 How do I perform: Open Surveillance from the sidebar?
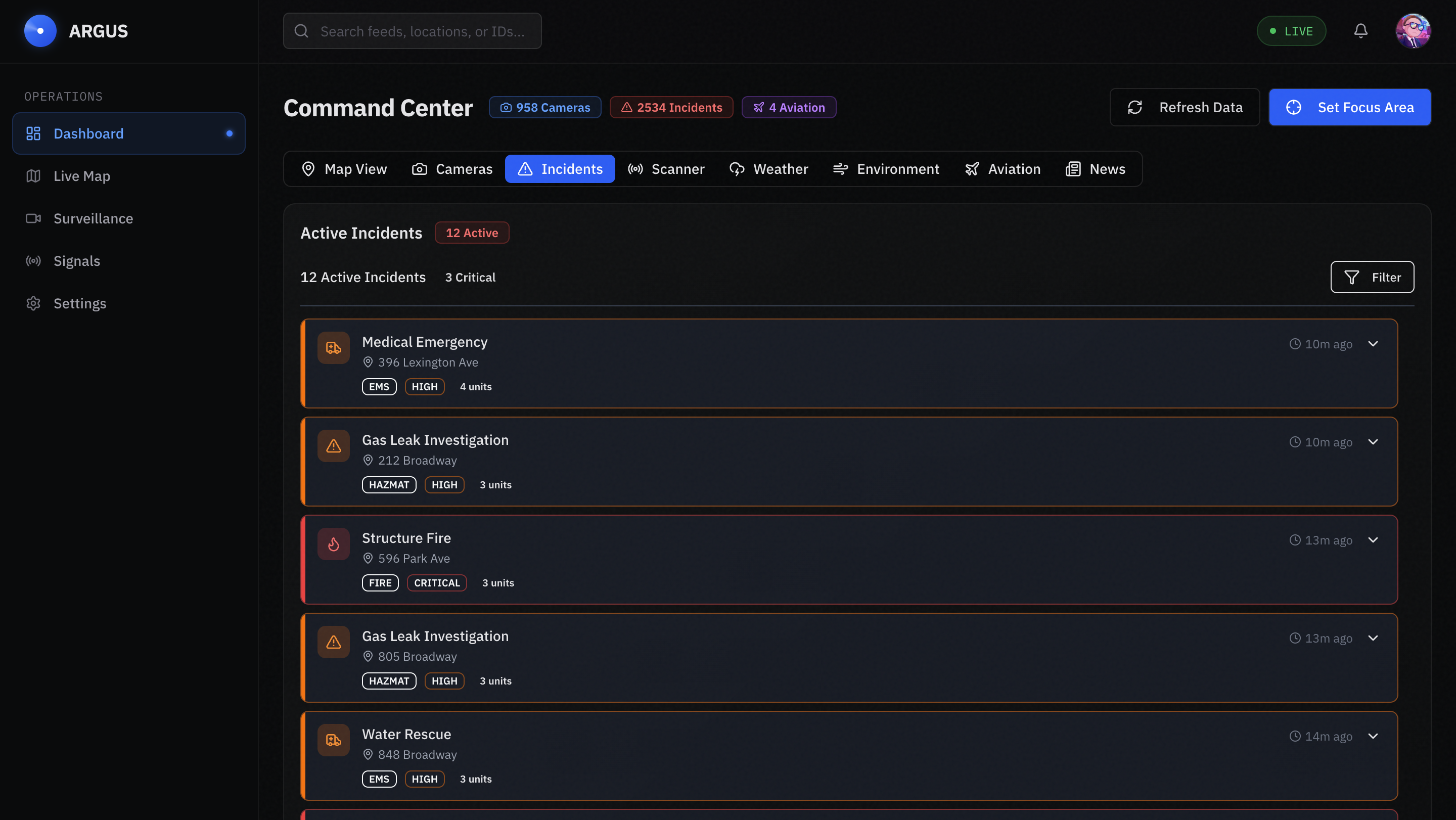93,219
